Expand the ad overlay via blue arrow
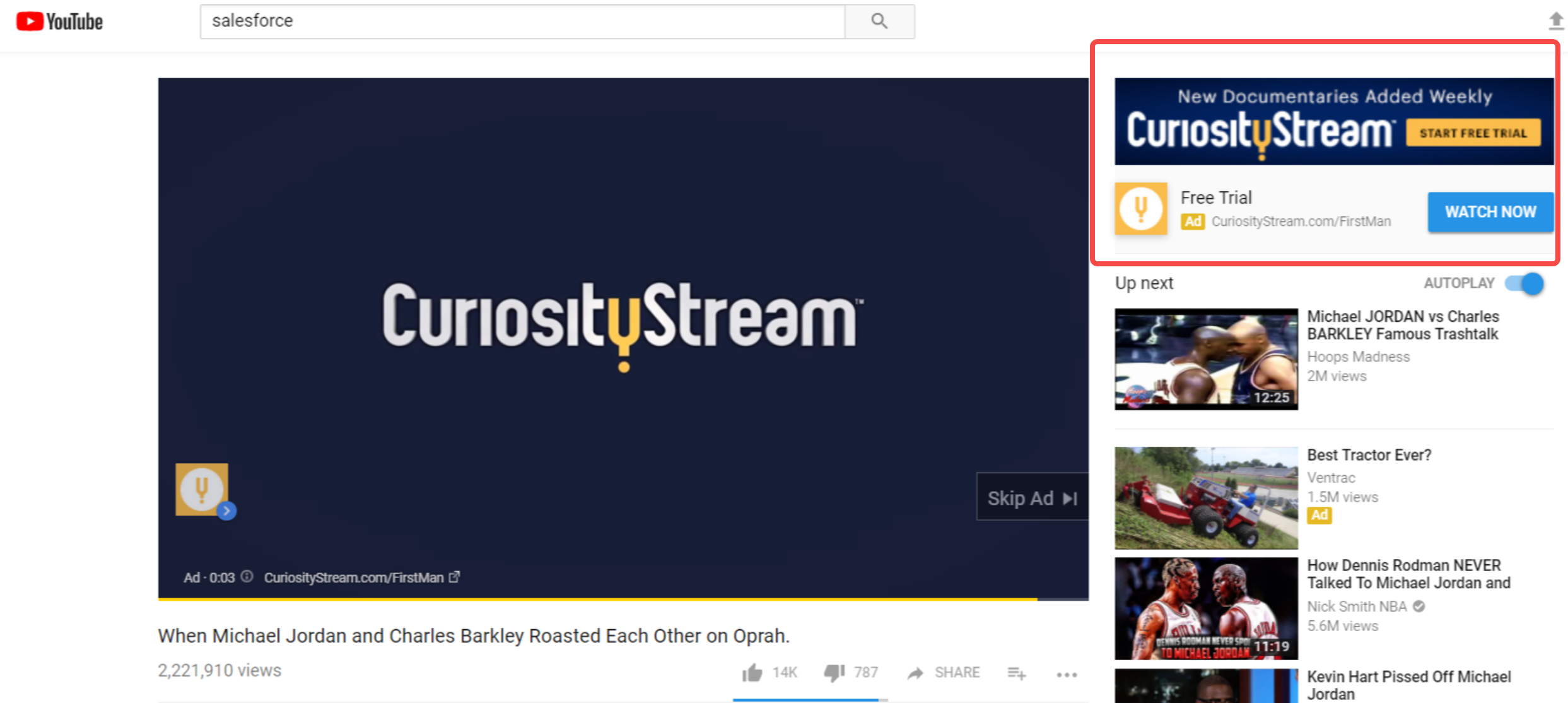The height and width of the screenshot is (703, 1568). pos(226,510)
